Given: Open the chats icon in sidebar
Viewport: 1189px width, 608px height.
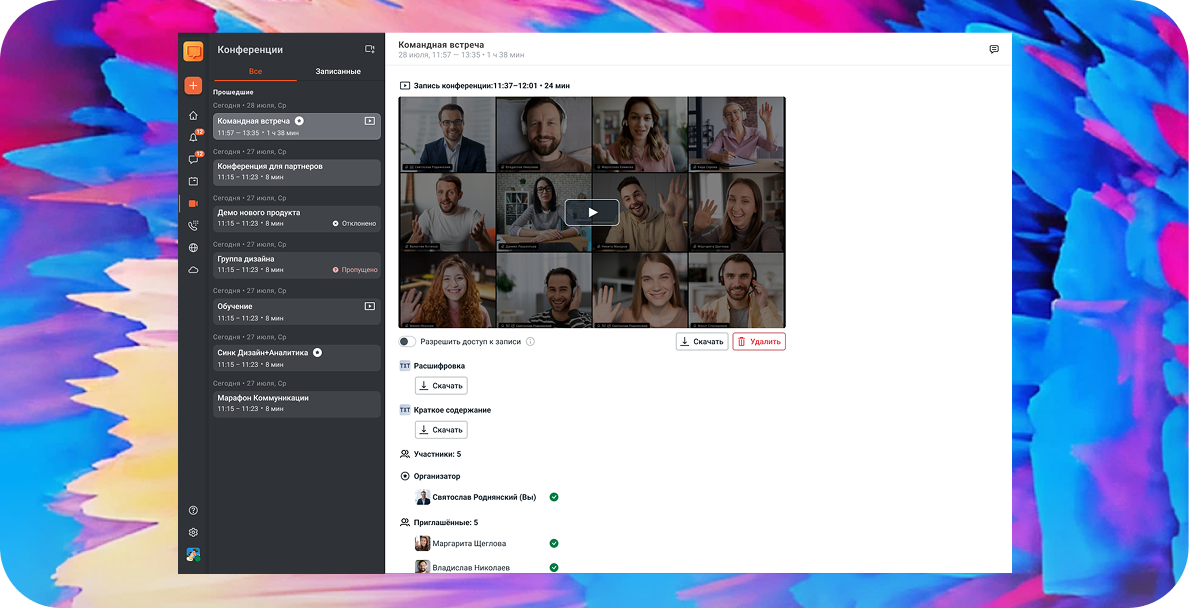Looking at the screenshot, I should pos(193,160).
